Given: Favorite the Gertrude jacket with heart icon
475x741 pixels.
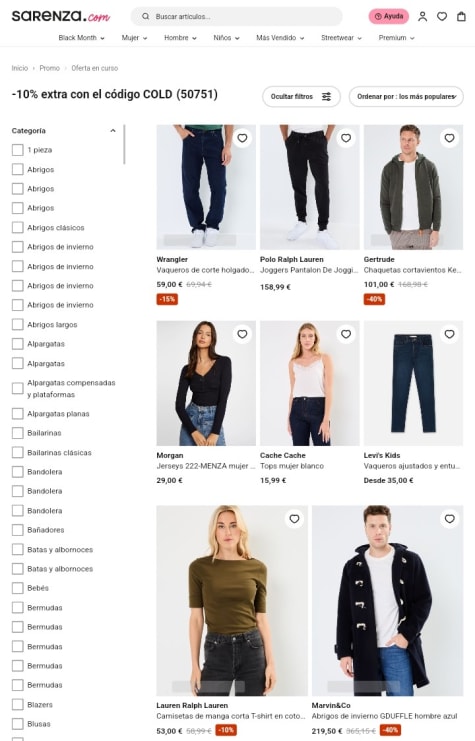Looking at the screenshot, I should click(449, 138).
